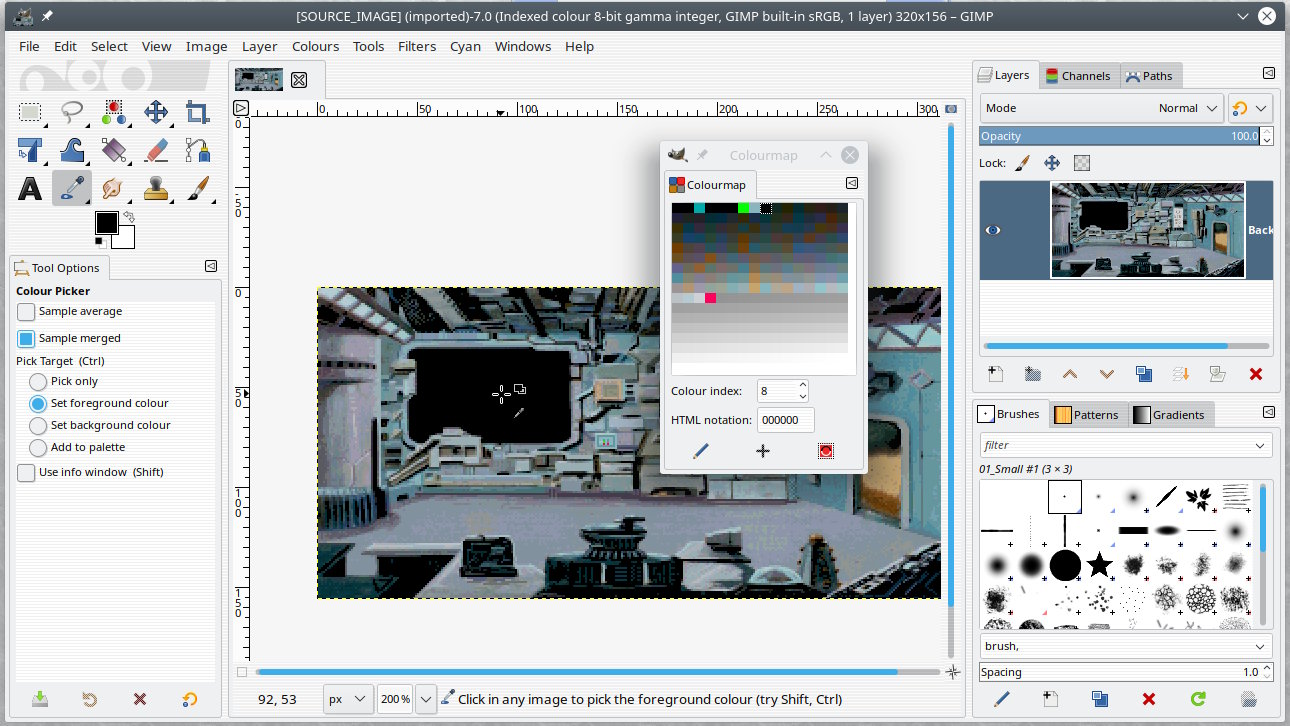Screen dimensions: 1290x726
Task: Select the Paths tool
Action: pyautogui.click(x=198, y=150)
